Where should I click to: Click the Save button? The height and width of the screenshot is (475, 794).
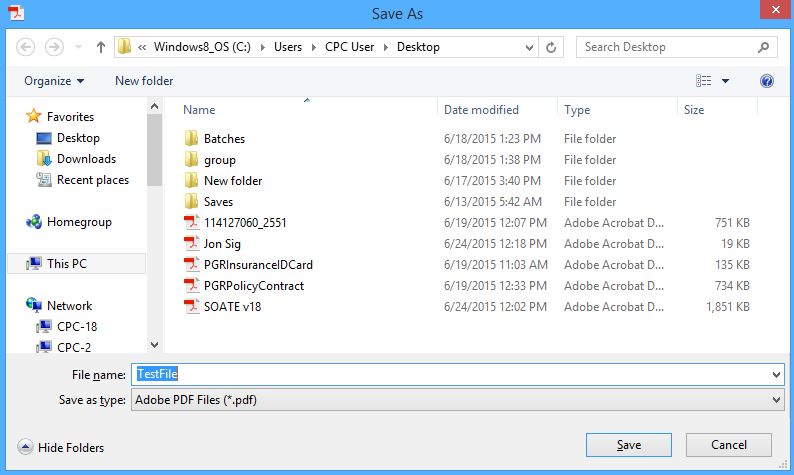coord(629,445)
